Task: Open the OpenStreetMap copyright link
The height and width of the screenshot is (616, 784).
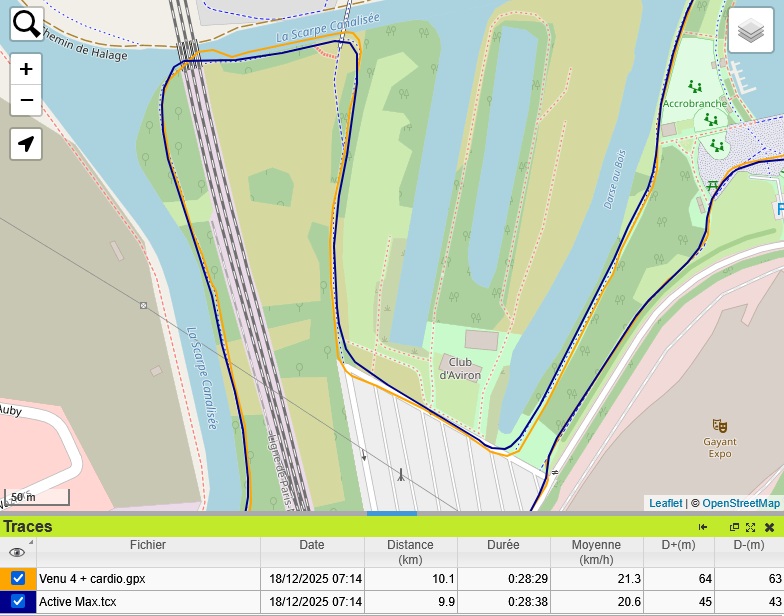Action: click(740, 503)
